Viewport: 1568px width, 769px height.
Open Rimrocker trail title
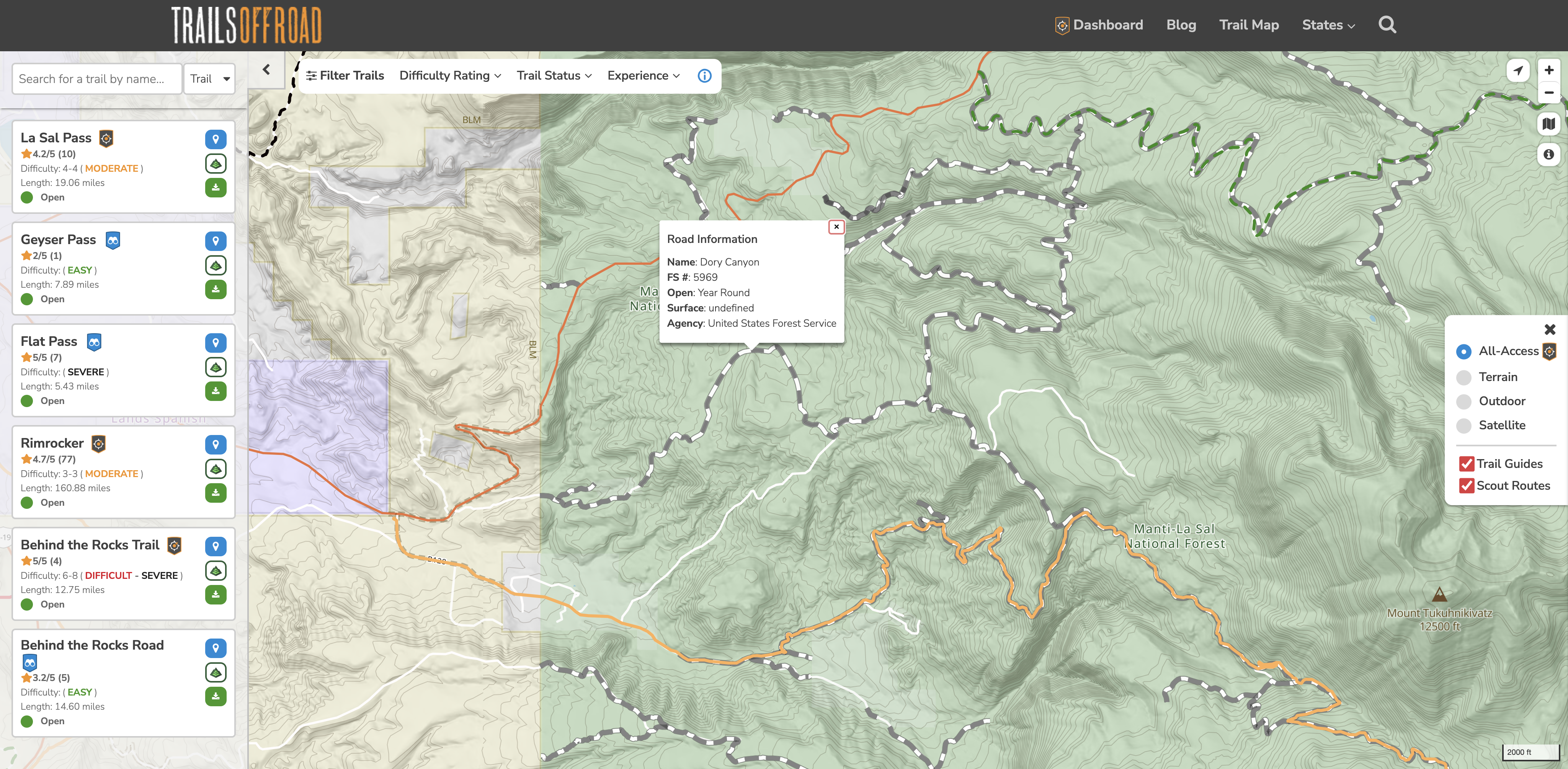pyautogui.click(x=52, y=443)
